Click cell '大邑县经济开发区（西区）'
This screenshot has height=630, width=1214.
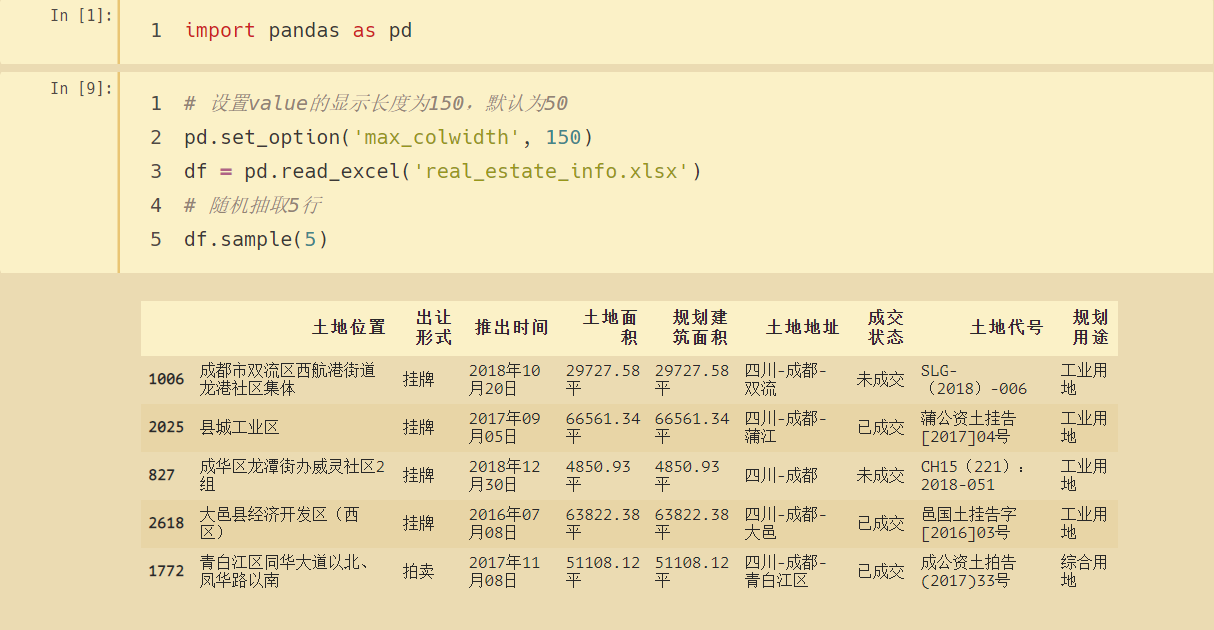[279, 523]
